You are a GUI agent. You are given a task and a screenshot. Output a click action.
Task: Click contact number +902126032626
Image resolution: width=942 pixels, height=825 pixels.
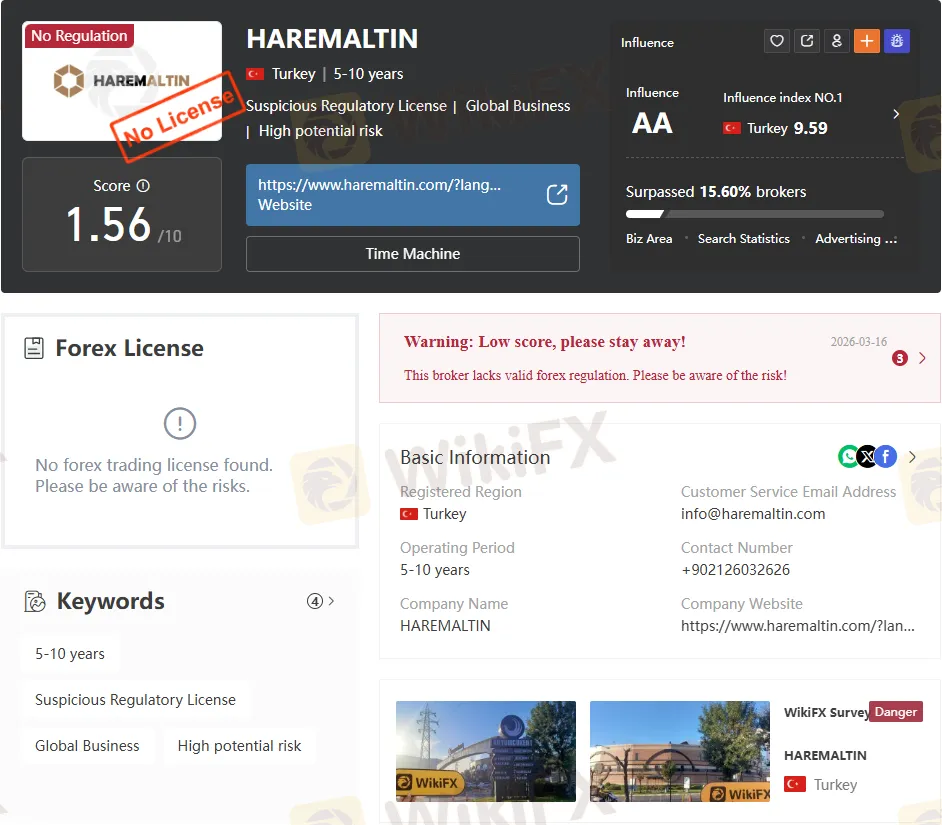pos(735,570)
